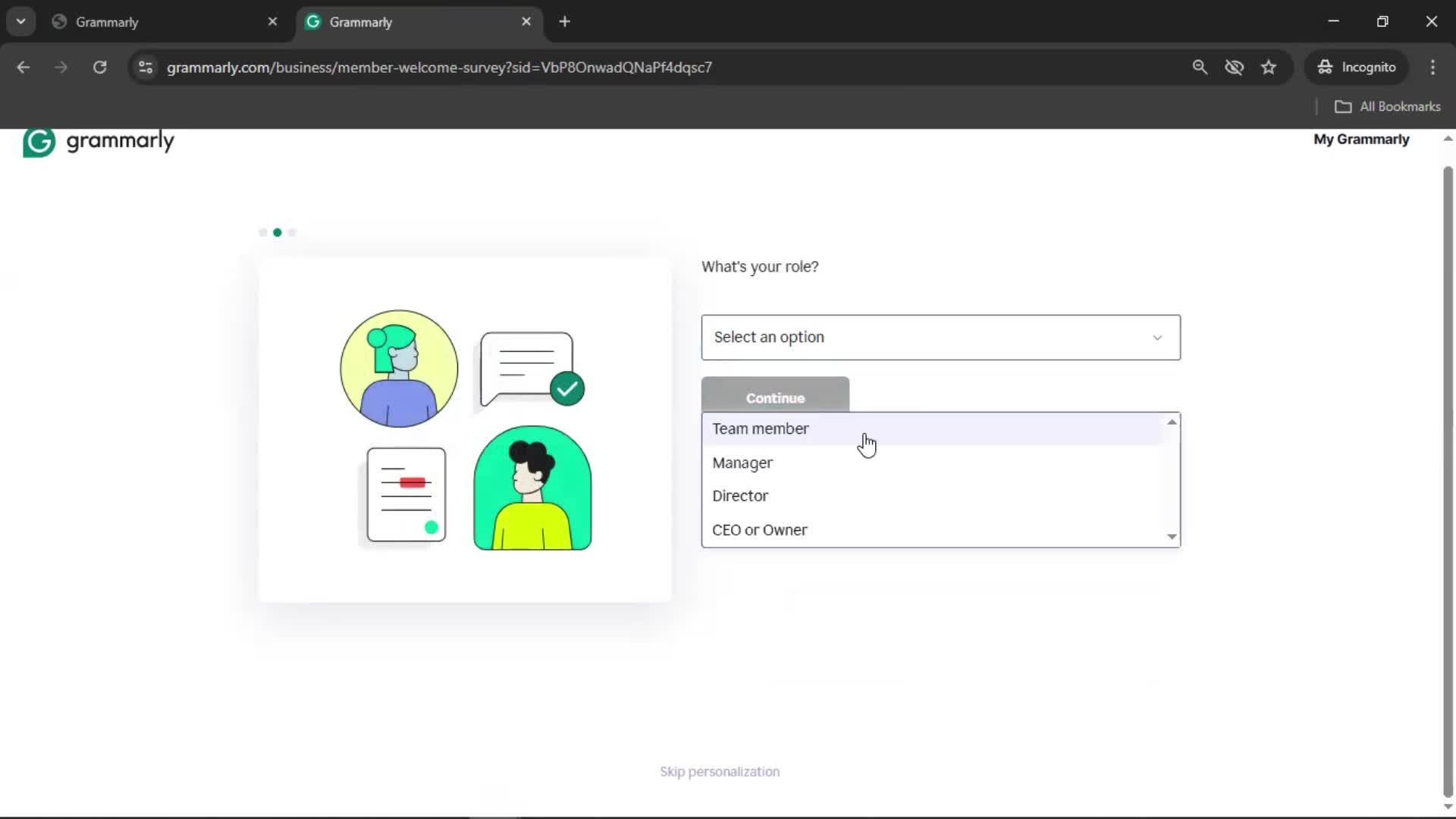Open site information icon in address bar
Screen dimensions: 1456x819
click(146, 67)
